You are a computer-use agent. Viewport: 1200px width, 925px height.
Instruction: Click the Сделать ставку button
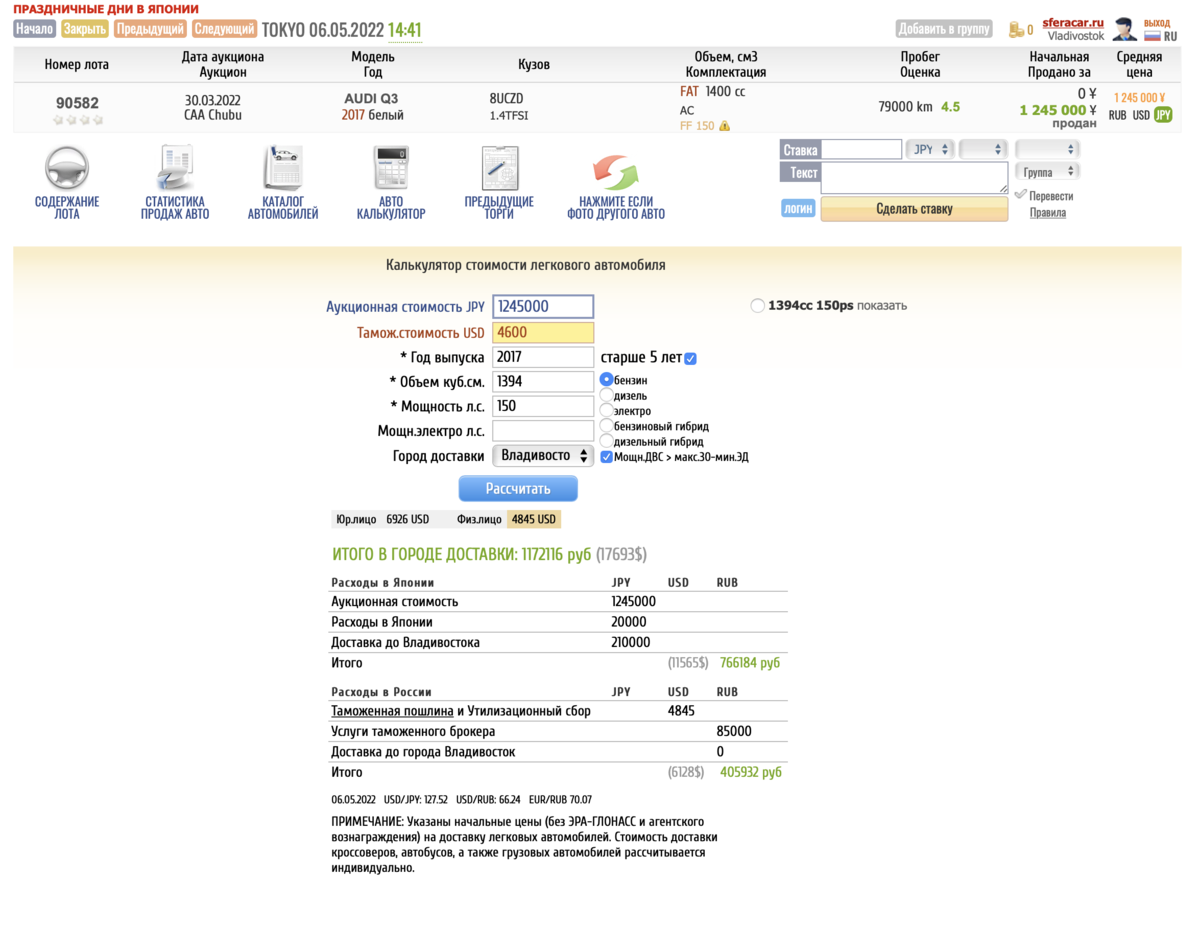click(914, 209)
